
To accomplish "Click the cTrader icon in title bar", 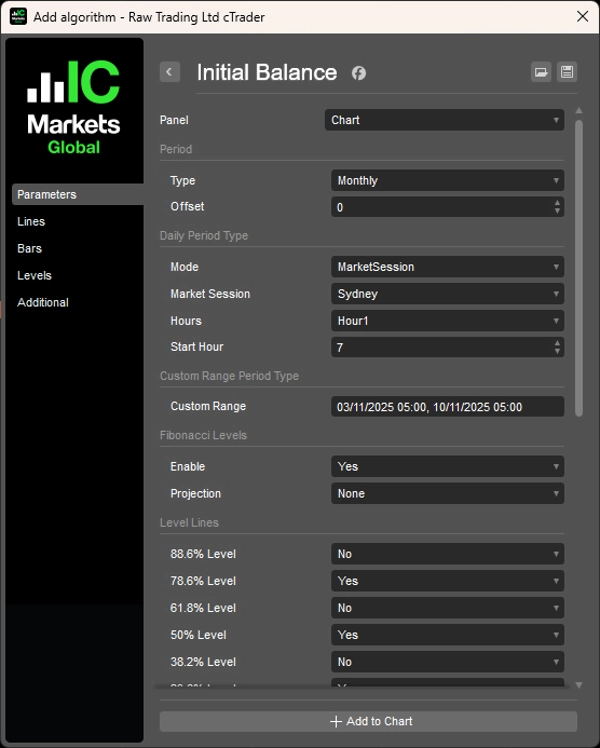I will pos(18,16).
